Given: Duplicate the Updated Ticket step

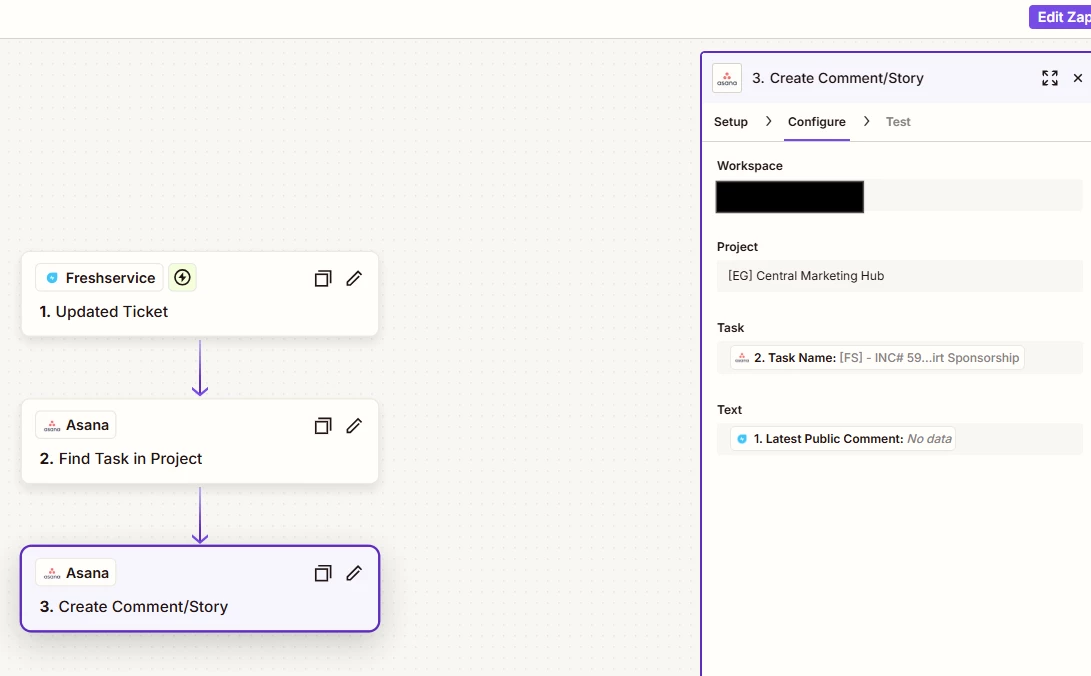Looking at the screenshot, I should [x=323, y=278].
